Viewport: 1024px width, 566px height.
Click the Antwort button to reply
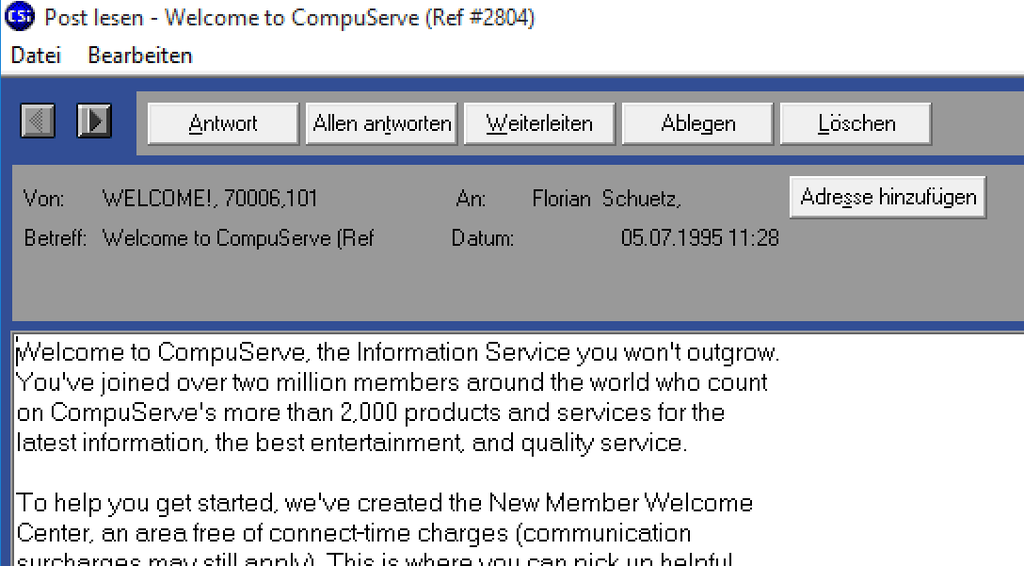(223, 124)
